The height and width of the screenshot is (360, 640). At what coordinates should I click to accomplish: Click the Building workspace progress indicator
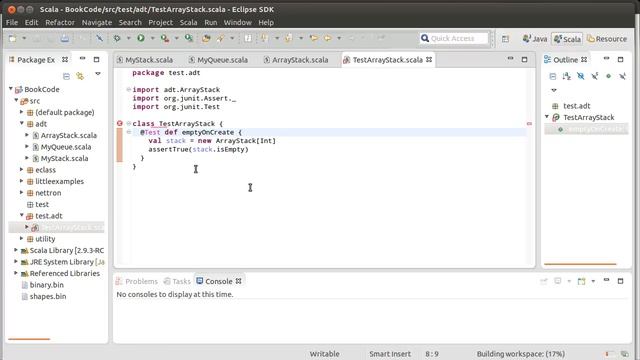coord(520,354)
